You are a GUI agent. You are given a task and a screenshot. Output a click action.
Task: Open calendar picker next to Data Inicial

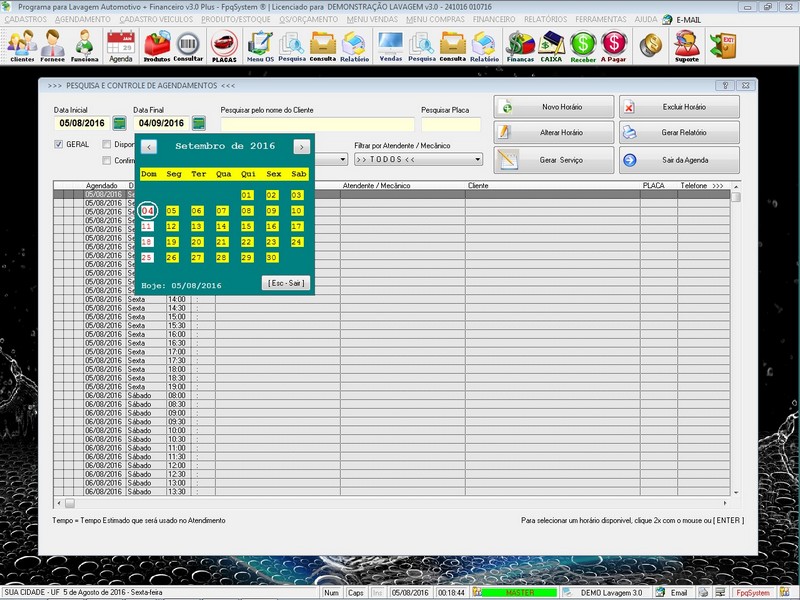[x=119, y=123]
